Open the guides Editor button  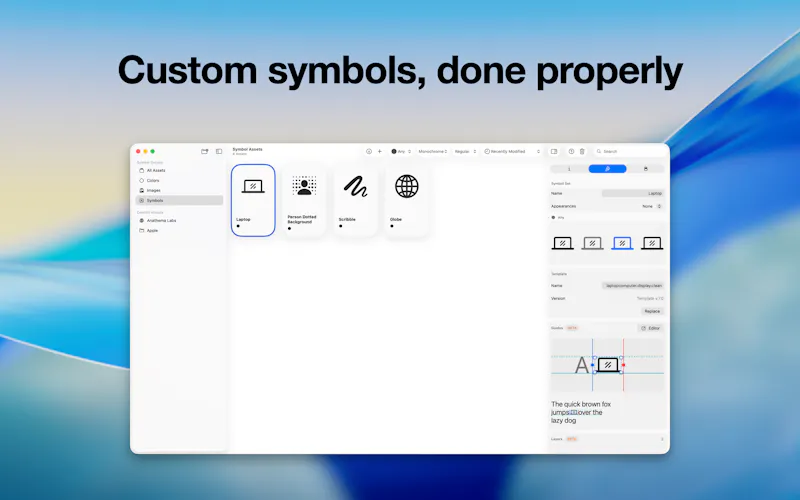[x=651, y=328]
